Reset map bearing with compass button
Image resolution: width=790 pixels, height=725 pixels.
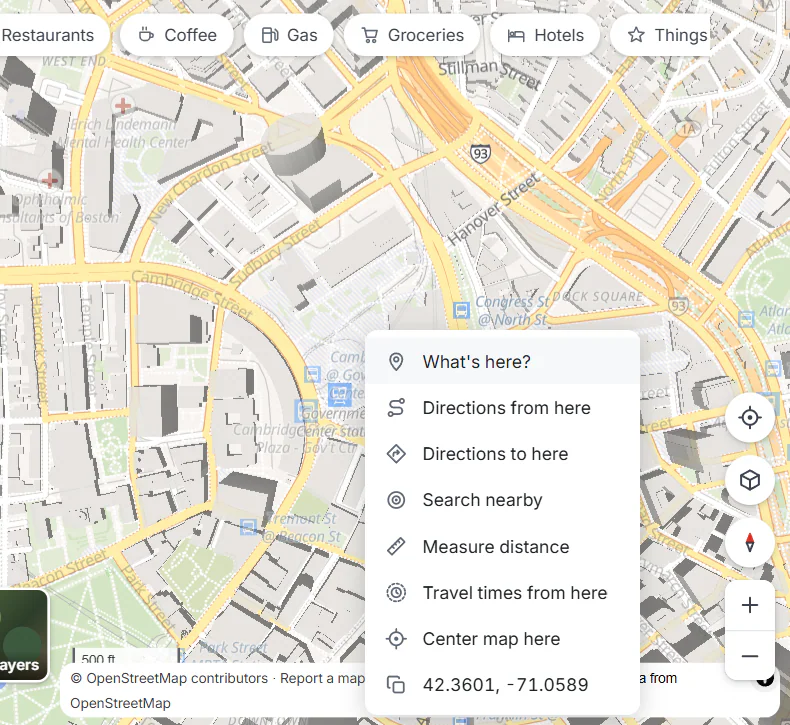(750, 543)
